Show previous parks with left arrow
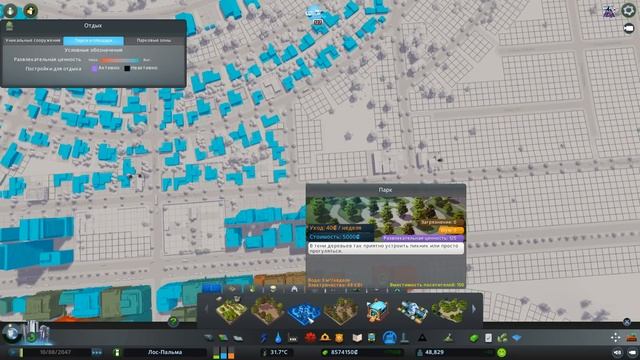640x360 pixels. pyautogui.click(x=206, y=309)
